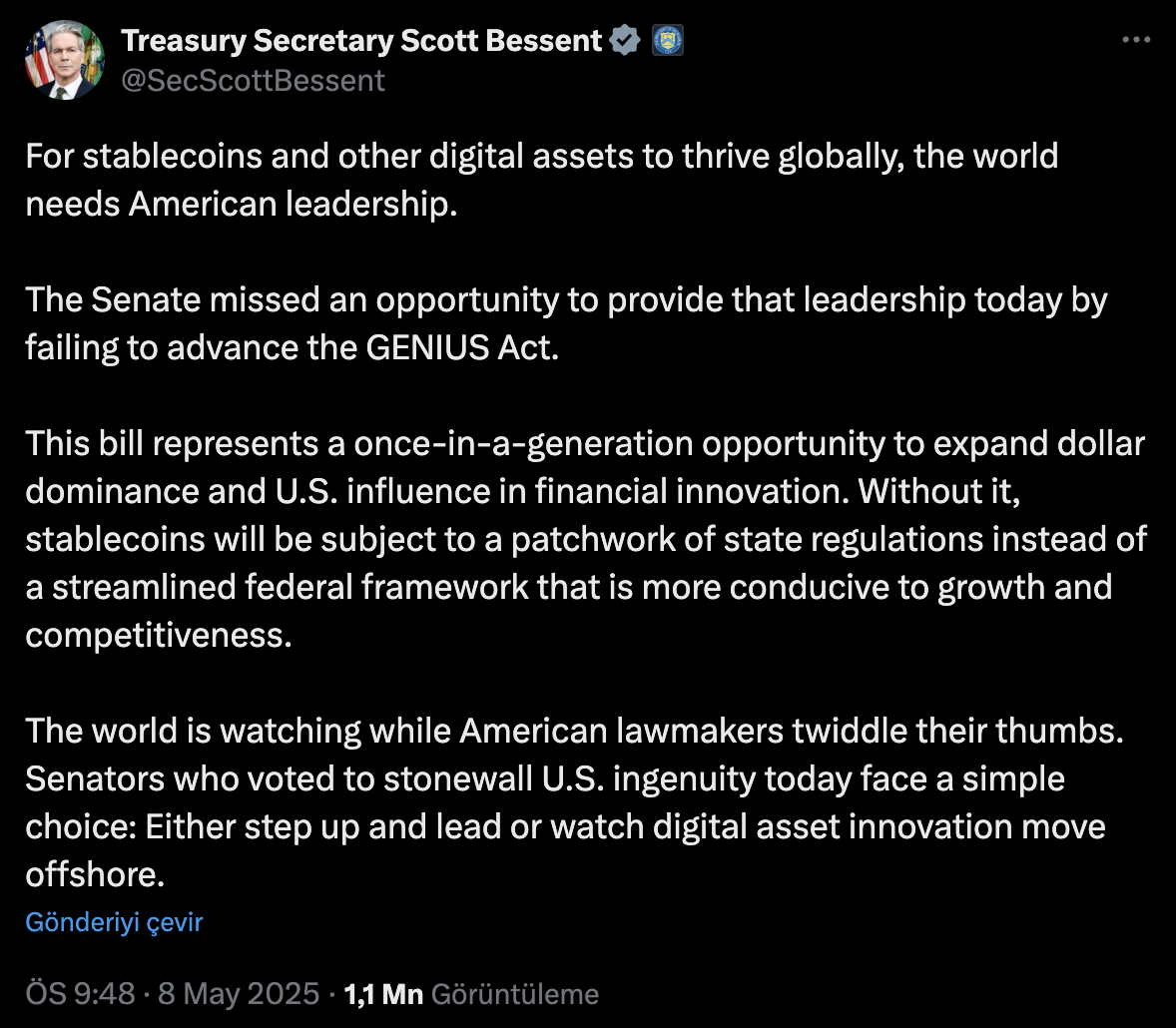Click the ÖS 9:48 timestamp
1176x1028 pixels.
(80, 993)
